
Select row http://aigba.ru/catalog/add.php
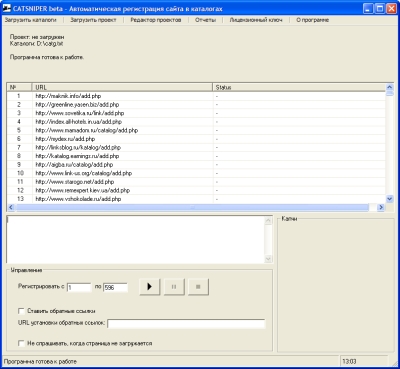pos(196,165)
